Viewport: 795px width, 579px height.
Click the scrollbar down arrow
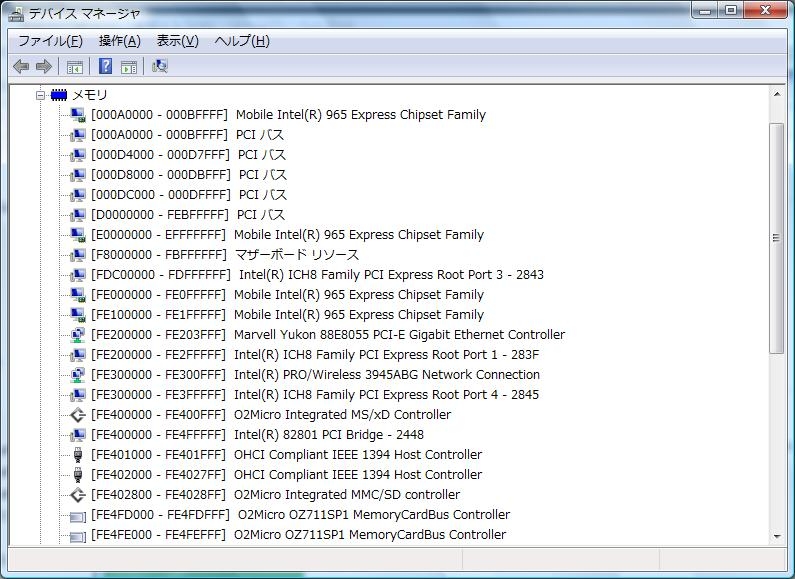(777, 536)
